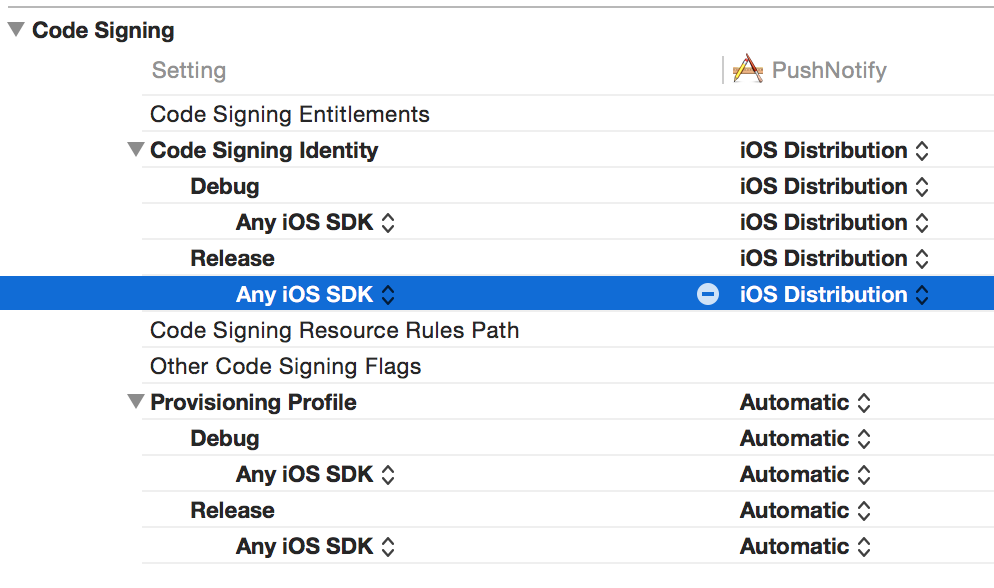Click the PushNotify target app icon
This screenshot has height=588, width=994.
tap(748, 68)
